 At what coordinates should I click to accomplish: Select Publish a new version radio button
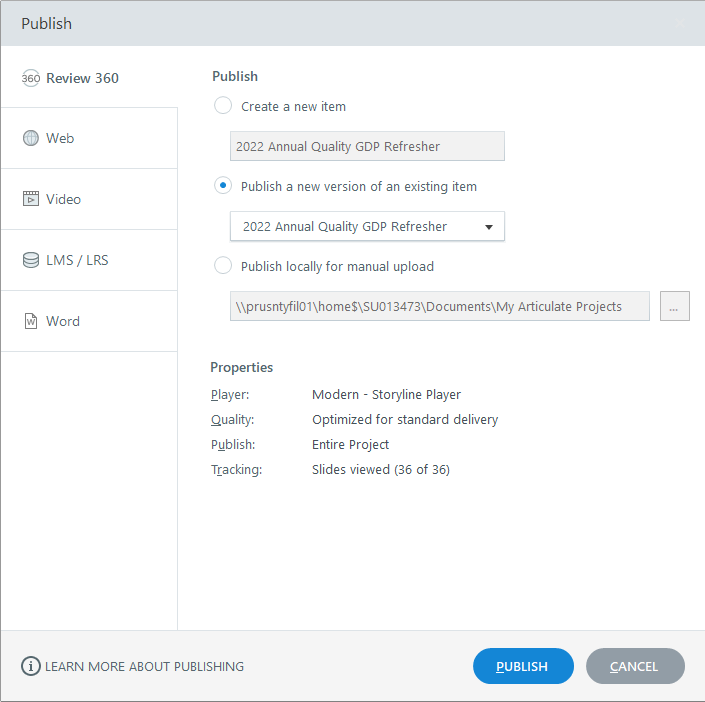pyautogui.click(x=223, y=186)
